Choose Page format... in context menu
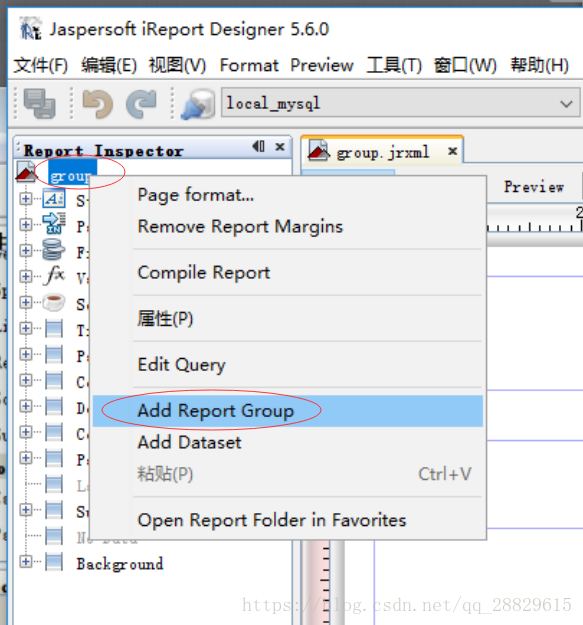This screenshot has width=583, height=625. [x=287, y=195]
